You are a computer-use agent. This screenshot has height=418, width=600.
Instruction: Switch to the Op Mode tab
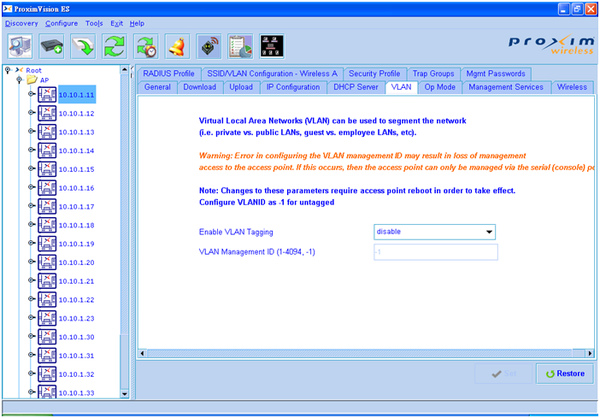point(440,87)
